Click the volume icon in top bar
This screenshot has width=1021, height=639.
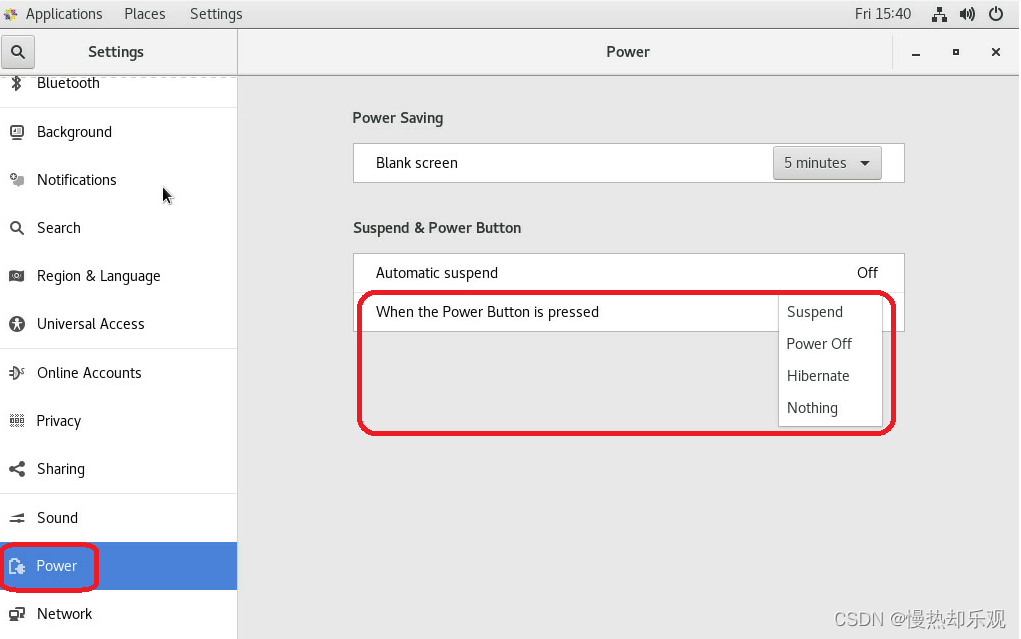coord(966,14)
